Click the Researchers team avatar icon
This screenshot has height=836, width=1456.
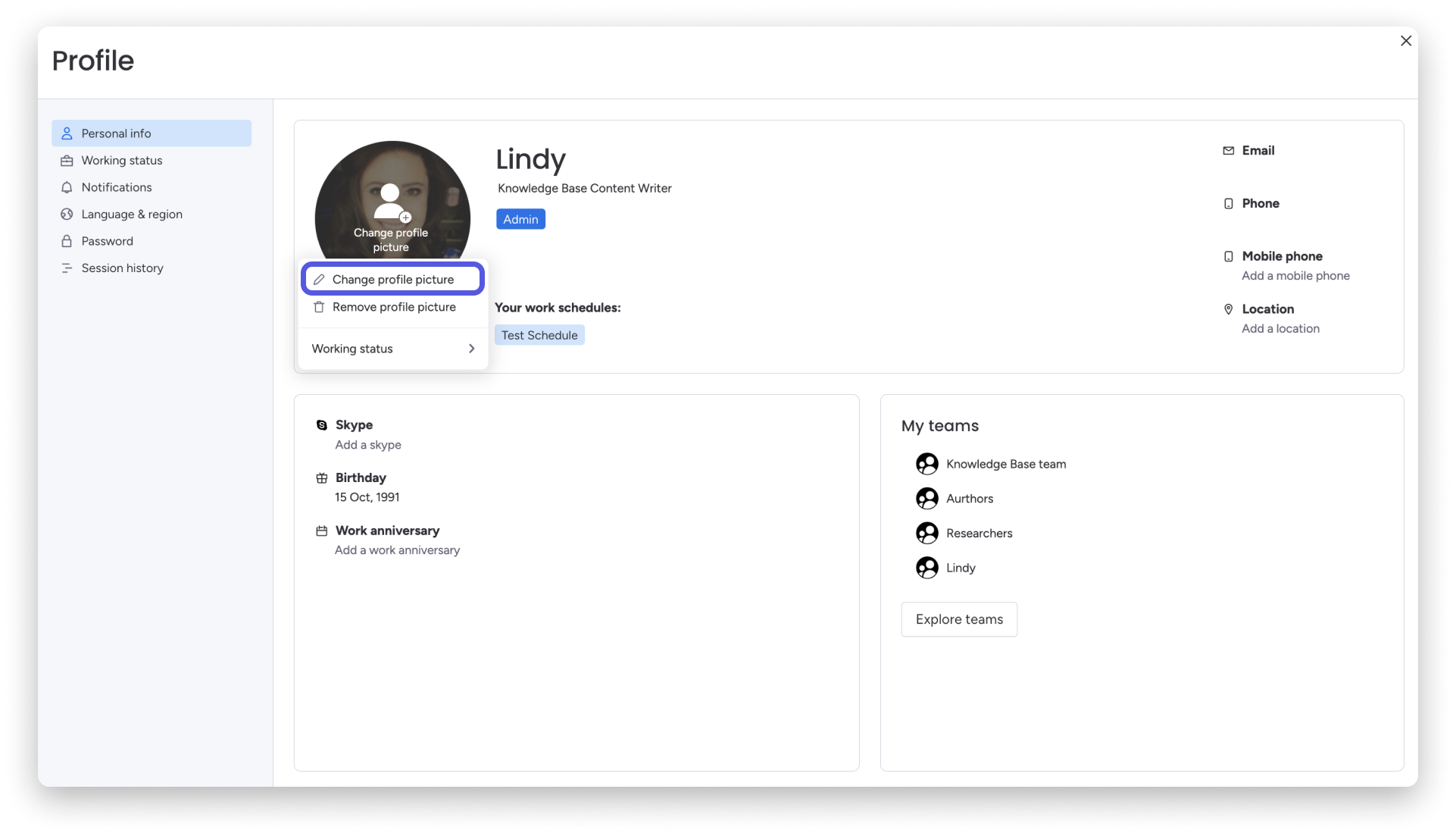(x=926, y=534)
